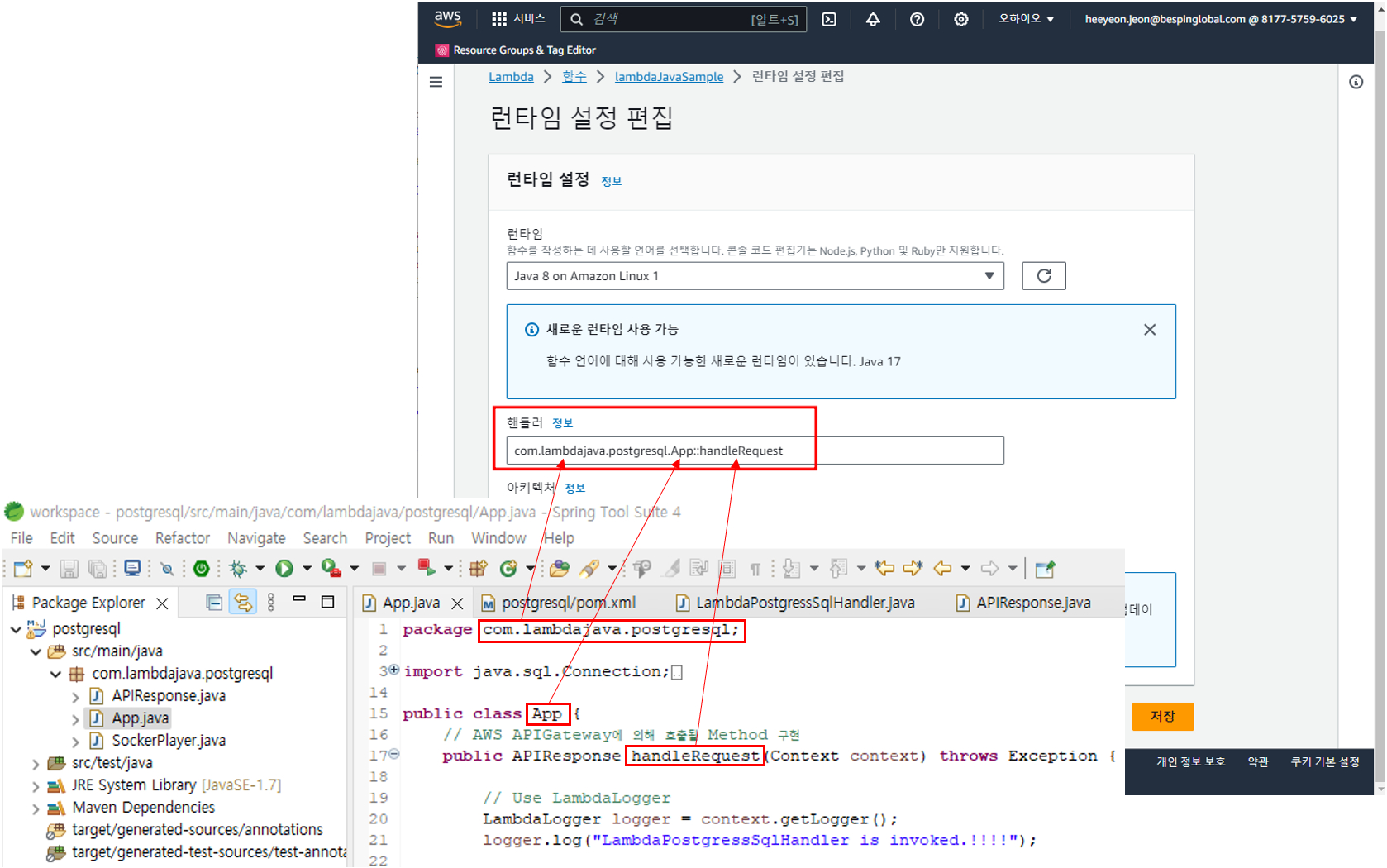The width and height of the screenshot is (1387, 868).
Task: Expand JRE System Library node
Action: coord(36,786)
